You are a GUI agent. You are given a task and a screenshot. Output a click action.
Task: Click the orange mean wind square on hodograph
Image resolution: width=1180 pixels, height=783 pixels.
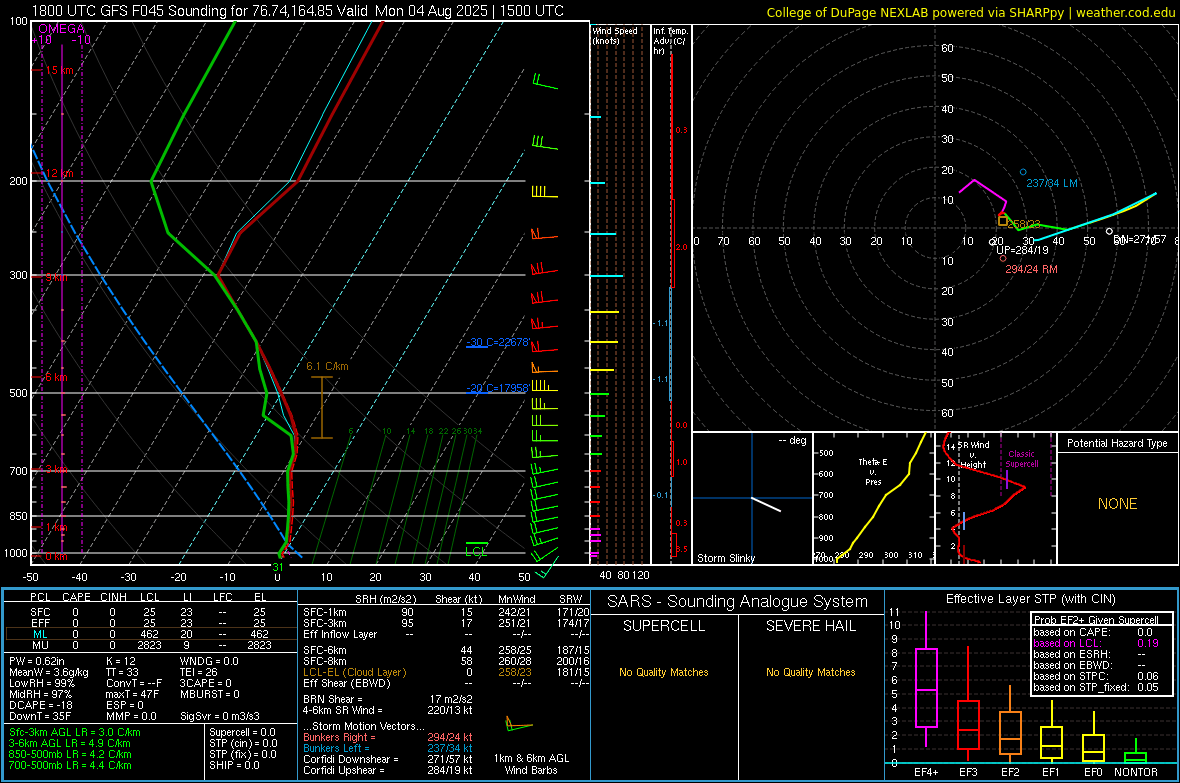point(1002,221)
